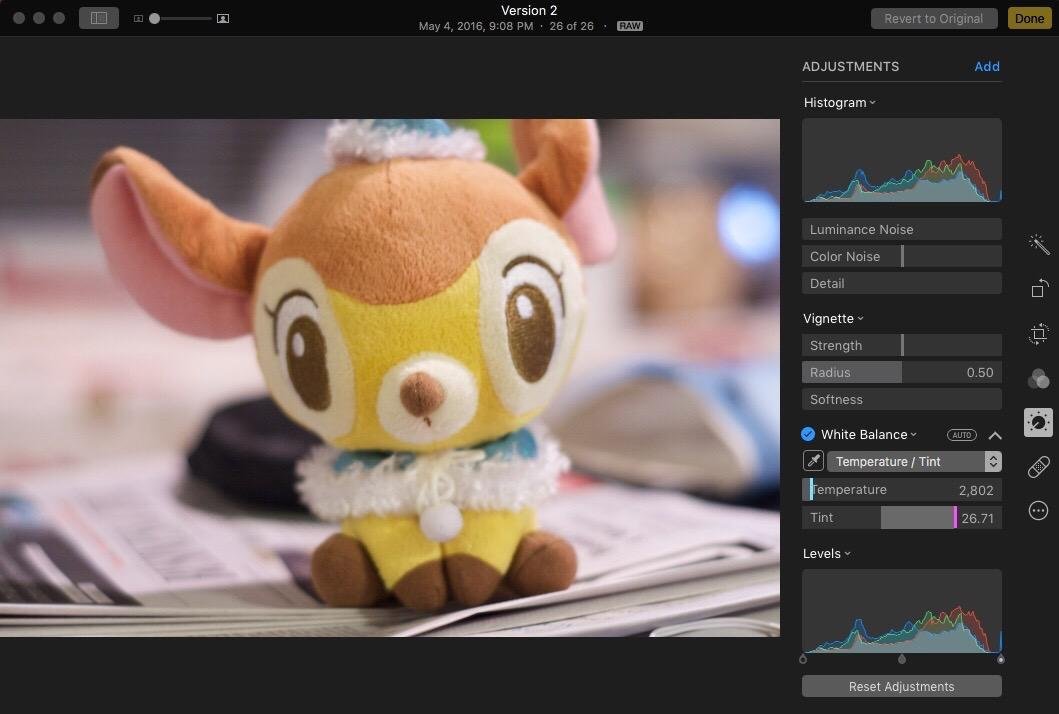Click the Tint slider
This screenshot has height=714, width=1059.
pyautogui.click(x=902, y=518)
